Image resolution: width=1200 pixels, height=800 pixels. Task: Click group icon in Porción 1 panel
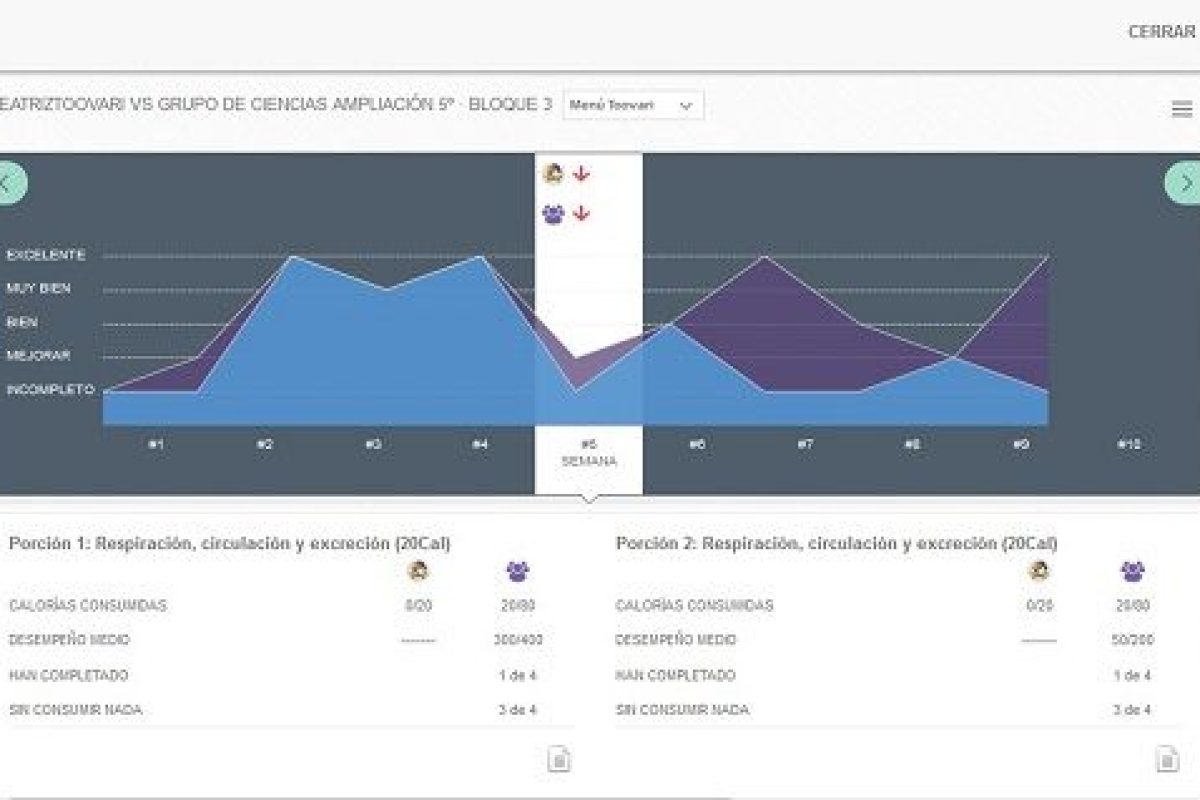pos(518,572)
